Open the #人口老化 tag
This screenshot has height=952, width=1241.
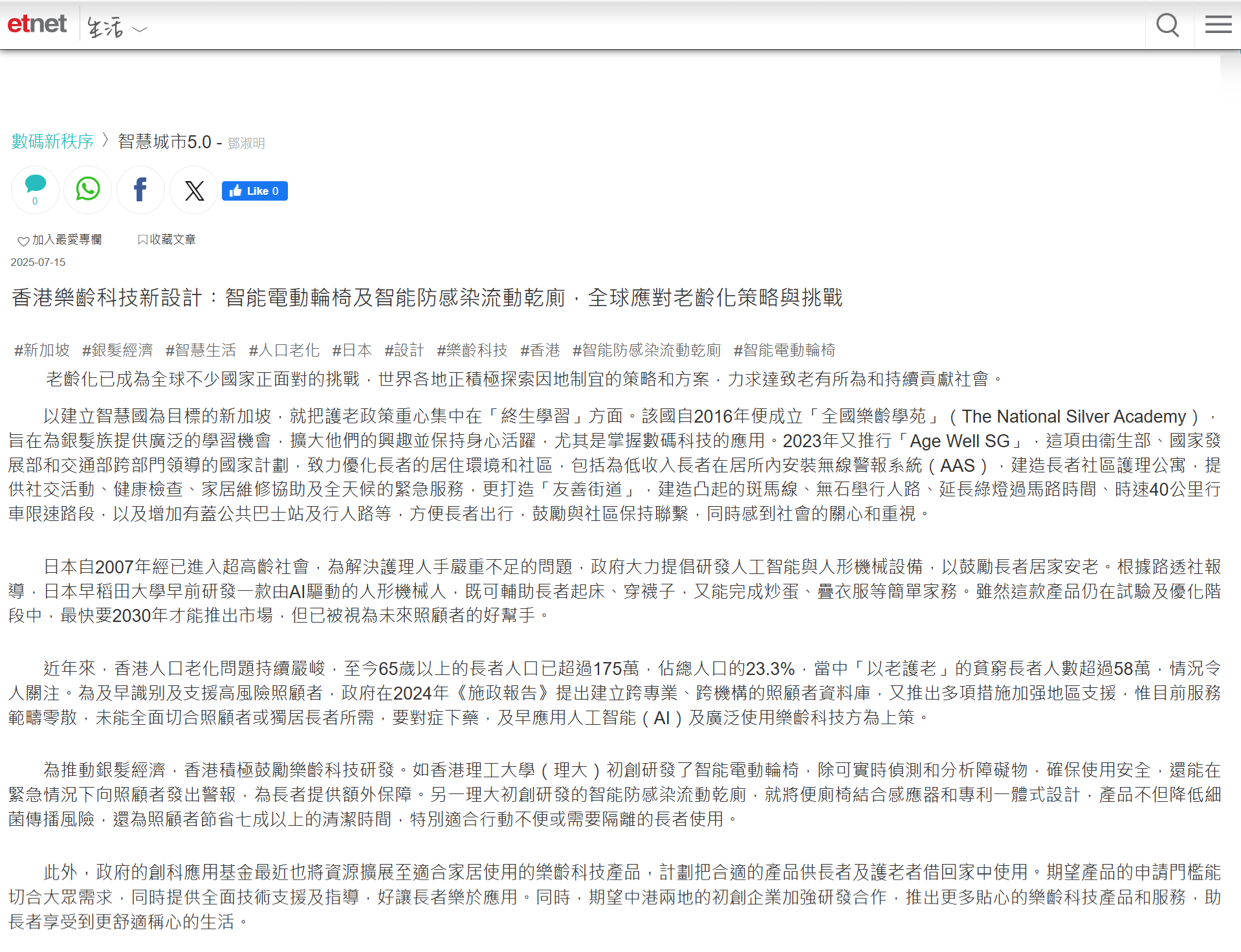tap(284, 350)
